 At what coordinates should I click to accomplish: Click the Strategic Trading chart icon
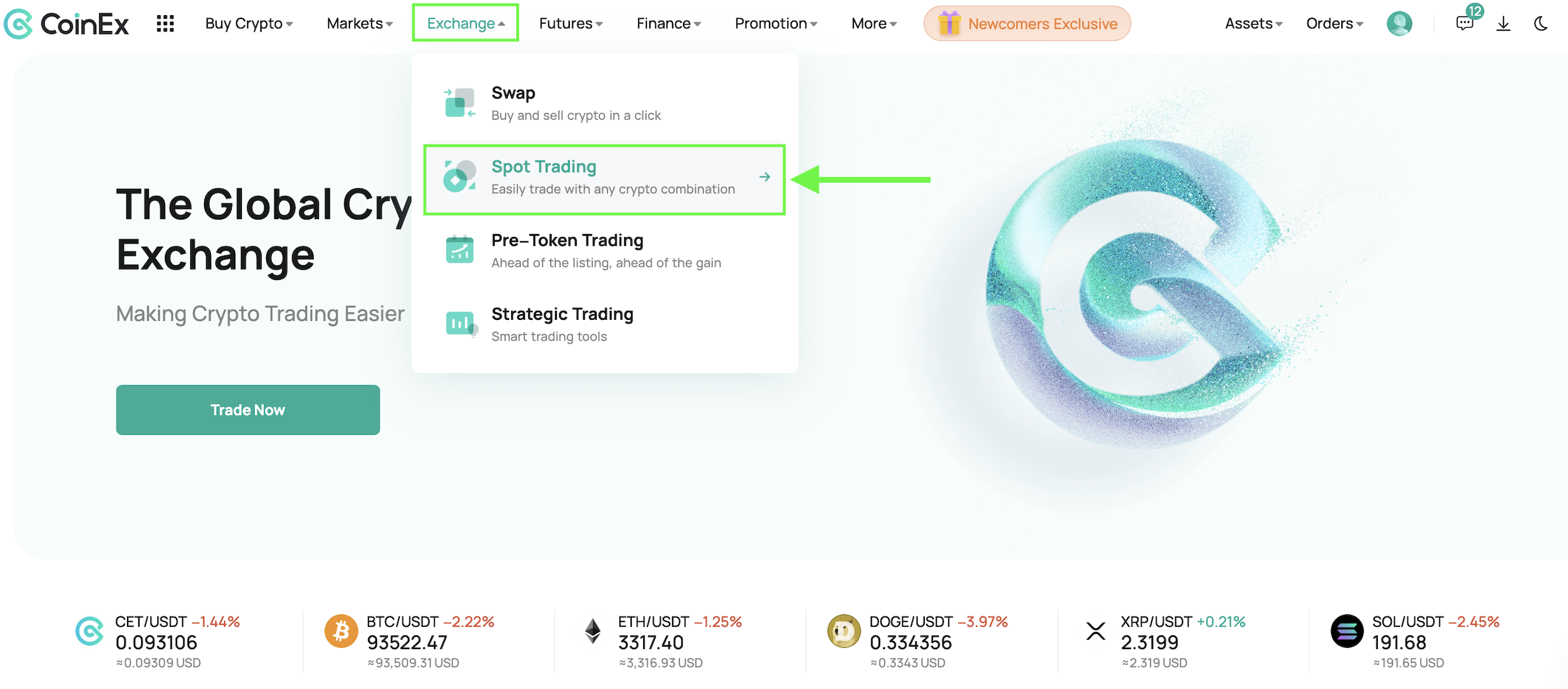pyautogui.click(x=461, y=324)
